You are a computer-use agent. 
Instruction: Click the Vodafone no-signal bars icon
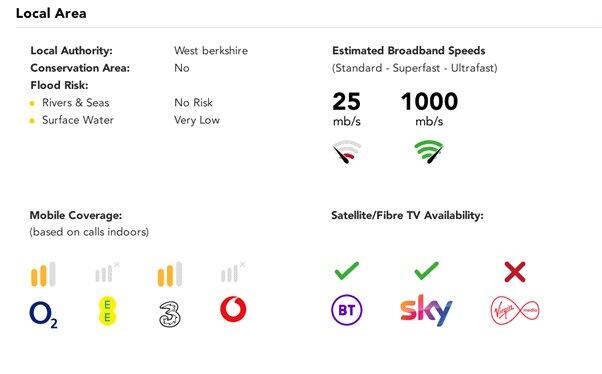tap(233, 272)
